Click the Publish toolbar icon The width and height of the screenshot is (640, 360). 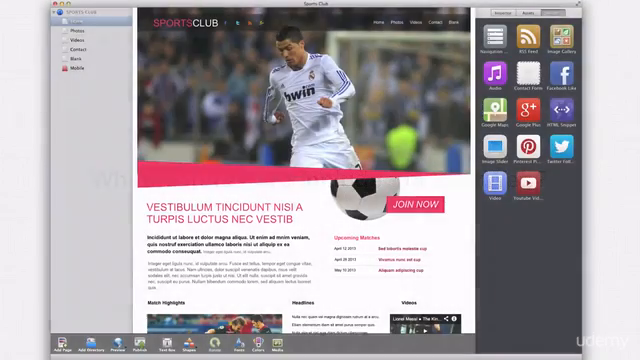[140, 344]
